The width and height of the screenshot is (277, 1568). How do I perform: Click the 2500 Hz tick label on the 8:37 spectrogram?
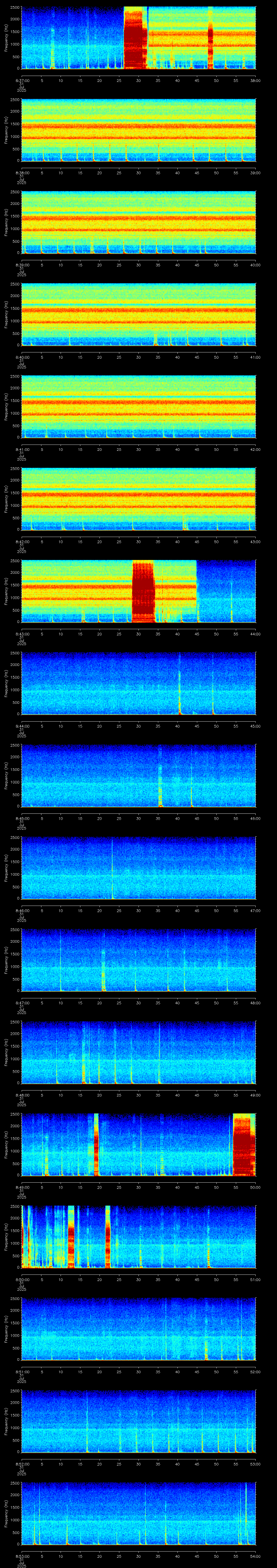[15, 7]
